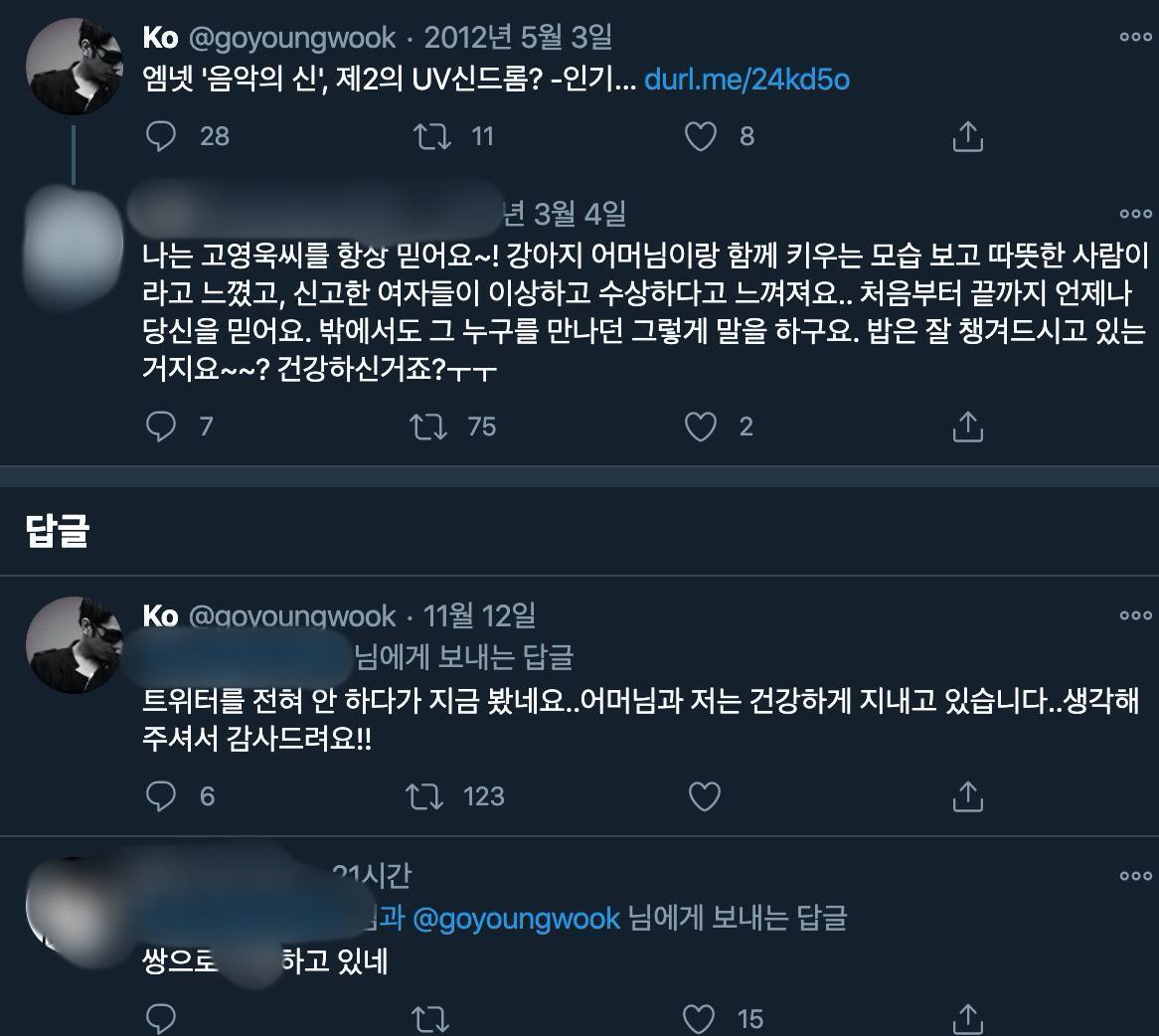Like the tweet with 2 likes
Image resolution: width=1159 pixels, height=1036 pixels.
(x=701, y=426)
